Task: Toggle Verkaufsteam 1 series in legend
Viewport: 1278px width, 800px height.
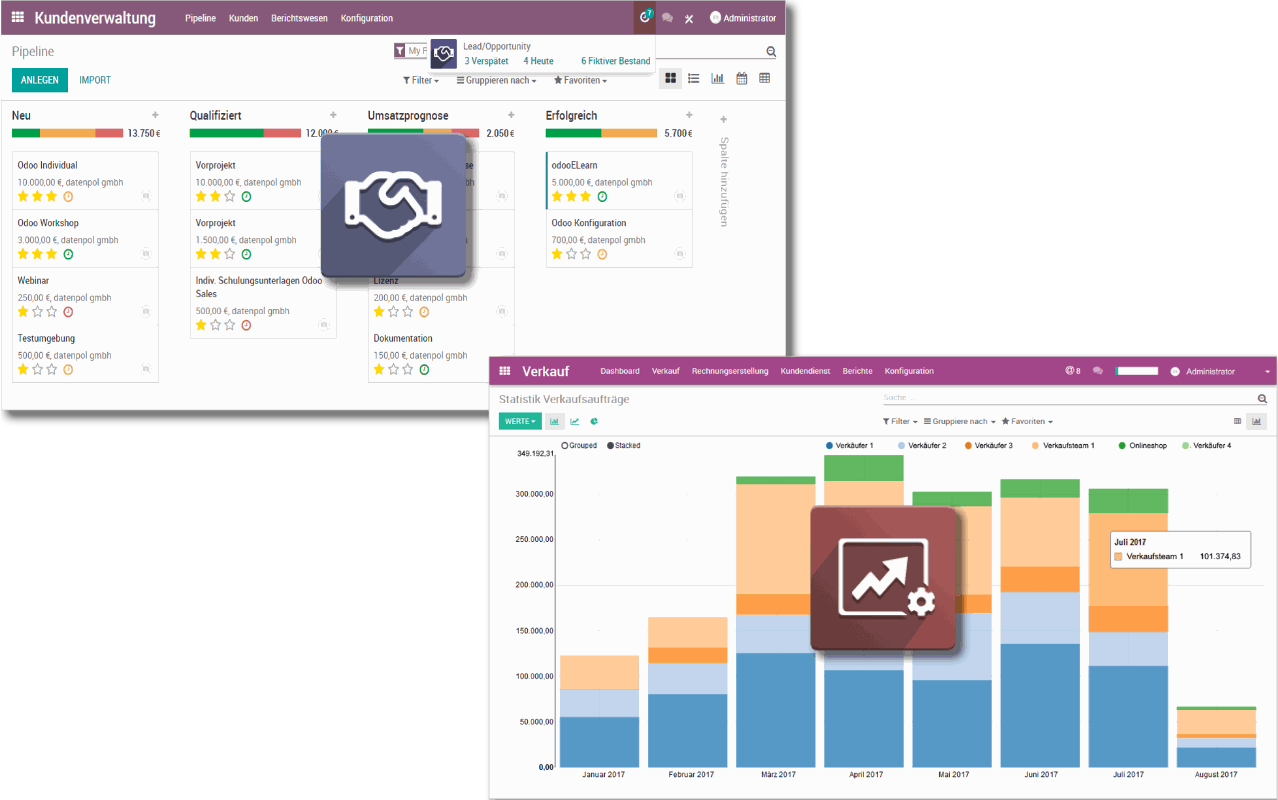Action: pos(1063,445)
